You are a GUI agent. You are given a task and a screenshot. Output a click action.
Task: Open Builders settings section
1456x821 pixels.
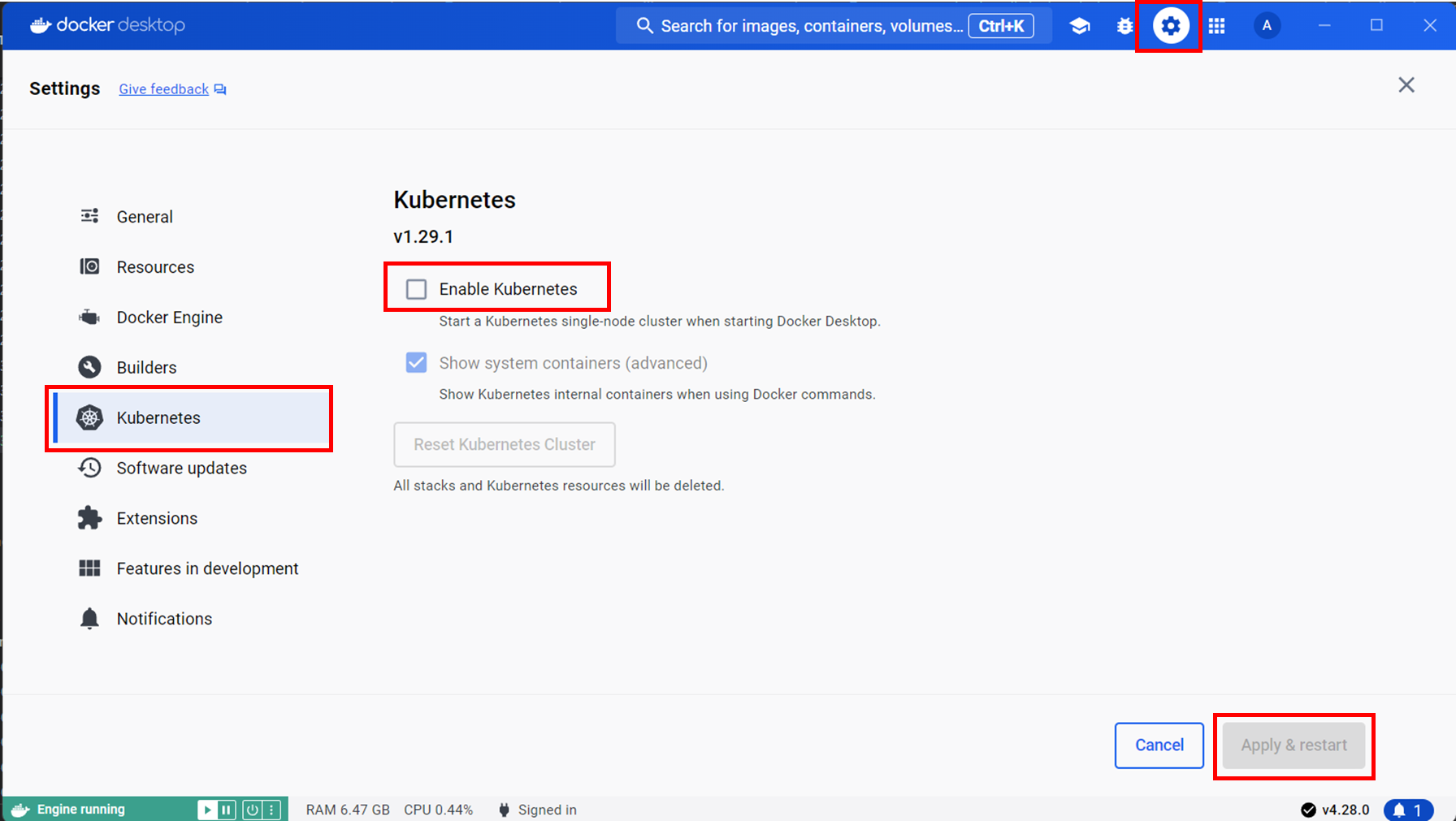(192, 367)
